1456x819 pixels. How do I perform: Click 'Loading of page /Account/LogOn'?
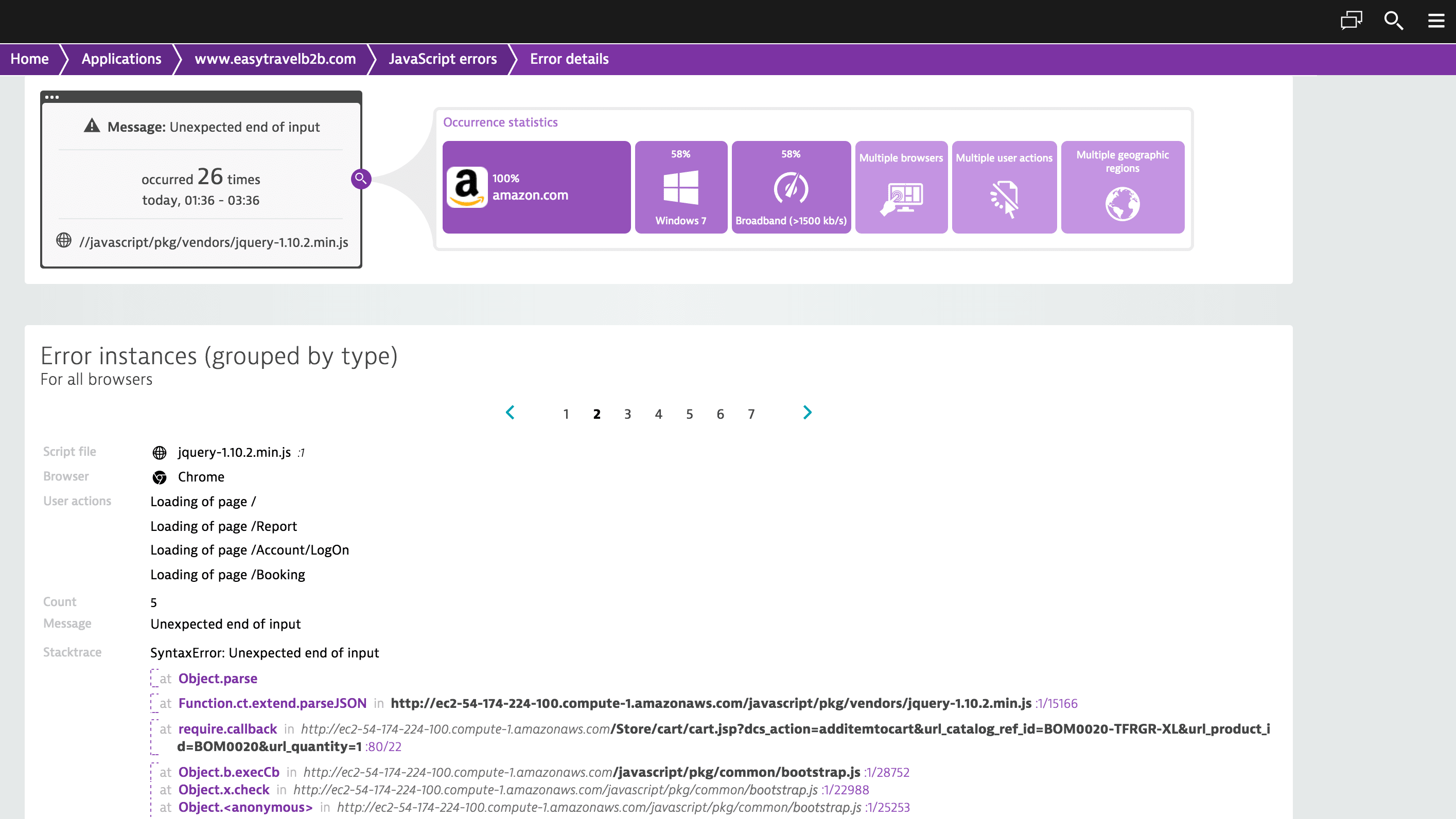pyautogui.click(x=249, y=549)
